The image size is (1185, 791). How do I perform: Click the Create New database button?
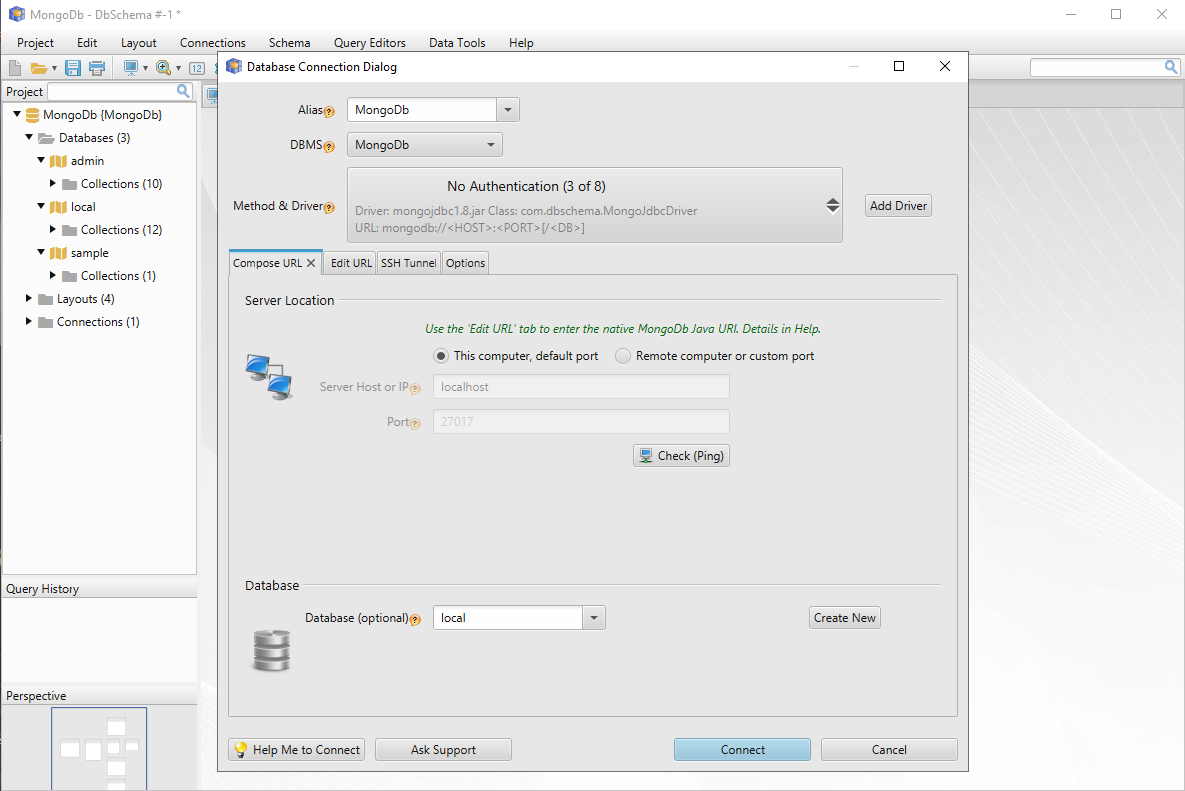point(844,618)
